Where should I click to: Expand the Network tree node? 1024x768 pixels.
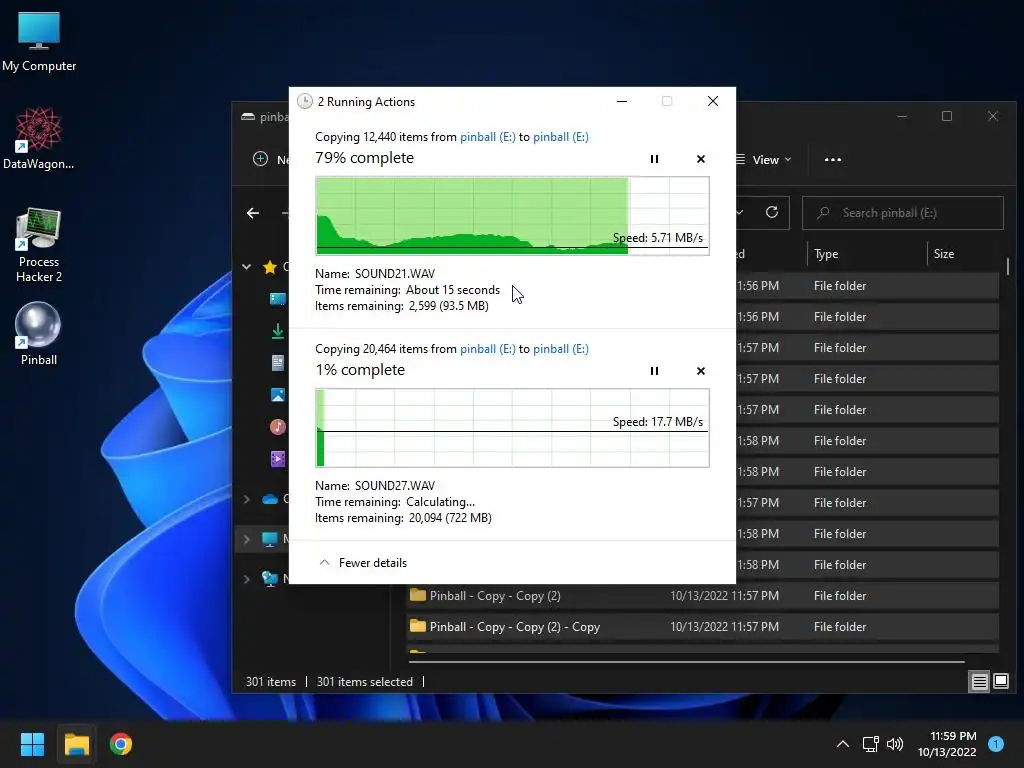click(247, 579)
